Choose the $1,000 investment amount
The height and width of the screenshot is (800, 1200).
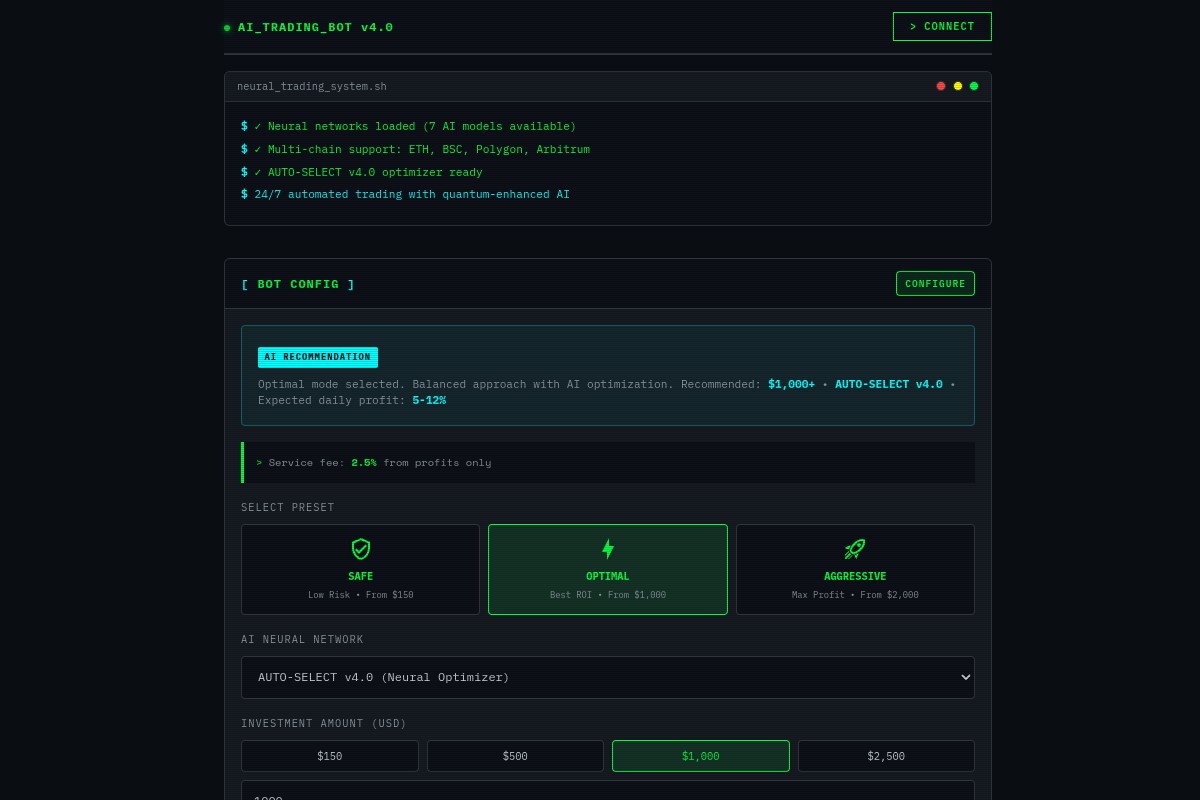(701, 756)
